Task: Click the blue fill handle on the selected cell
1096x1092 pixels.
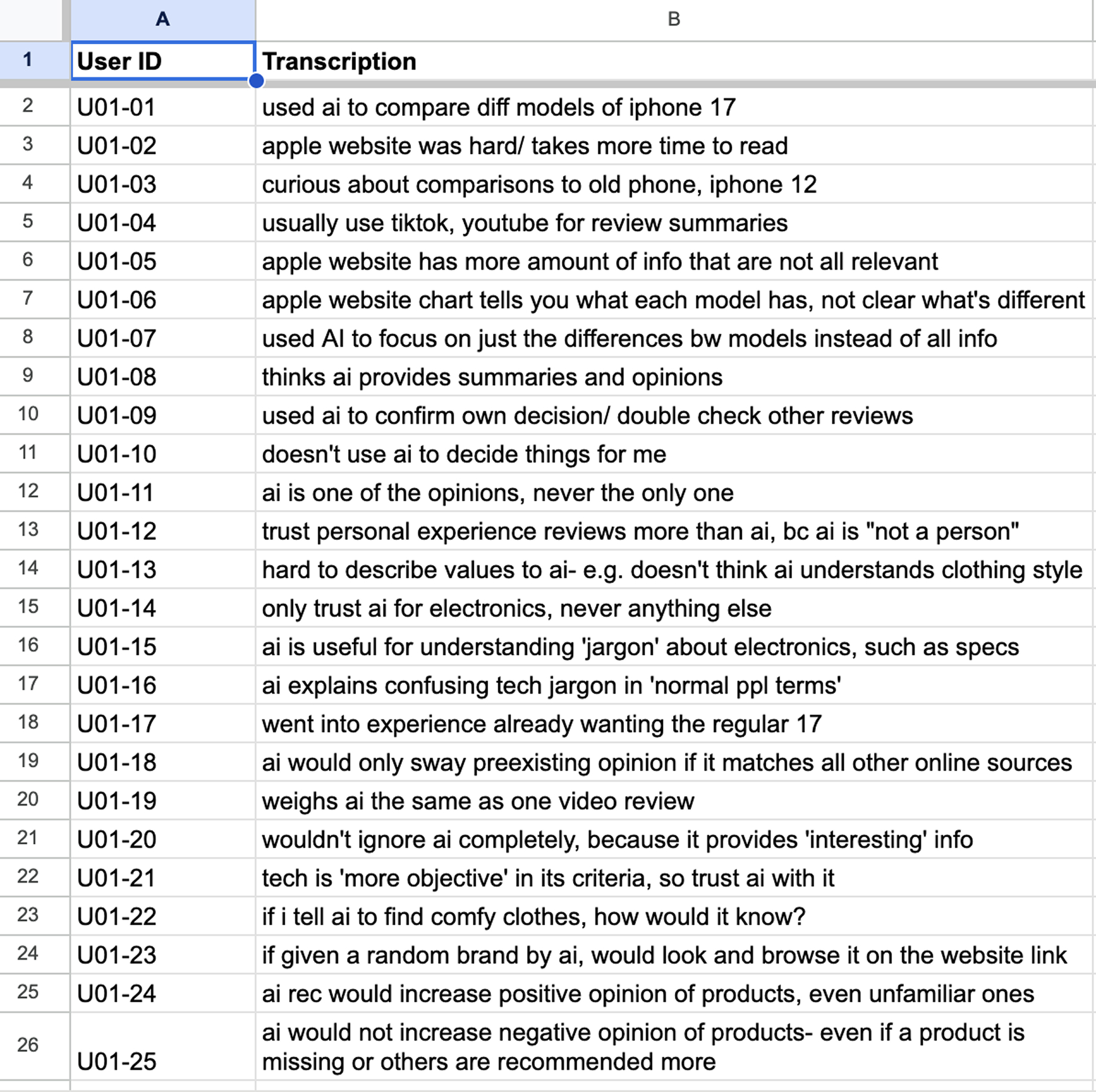Action: 256,81
